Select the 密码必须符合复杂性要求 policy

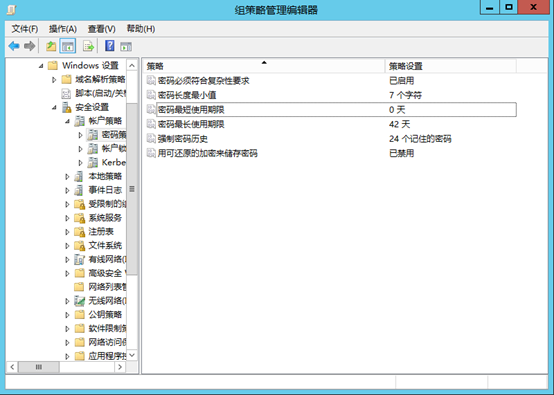(204, 81)
